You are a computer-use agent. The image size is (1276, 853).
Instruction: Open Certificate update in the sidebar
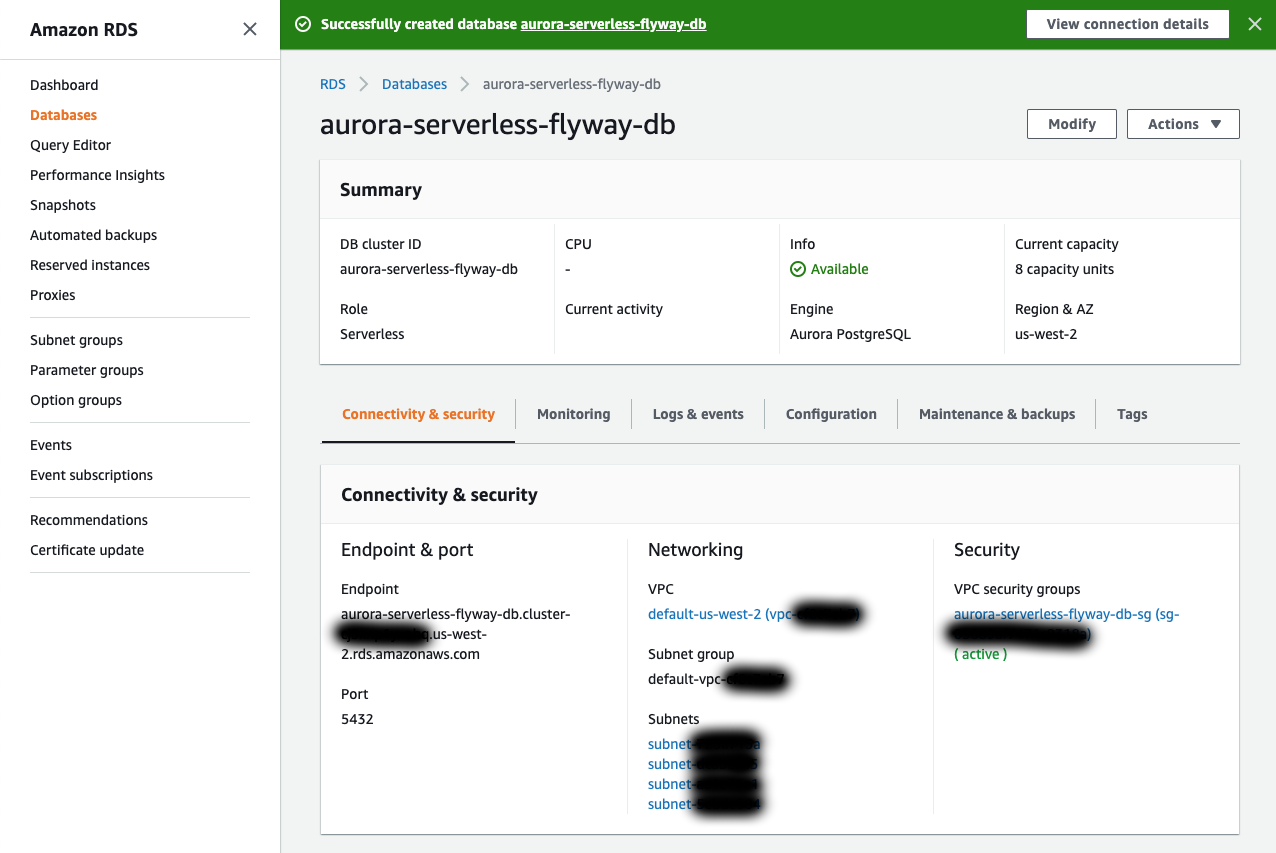87,550
